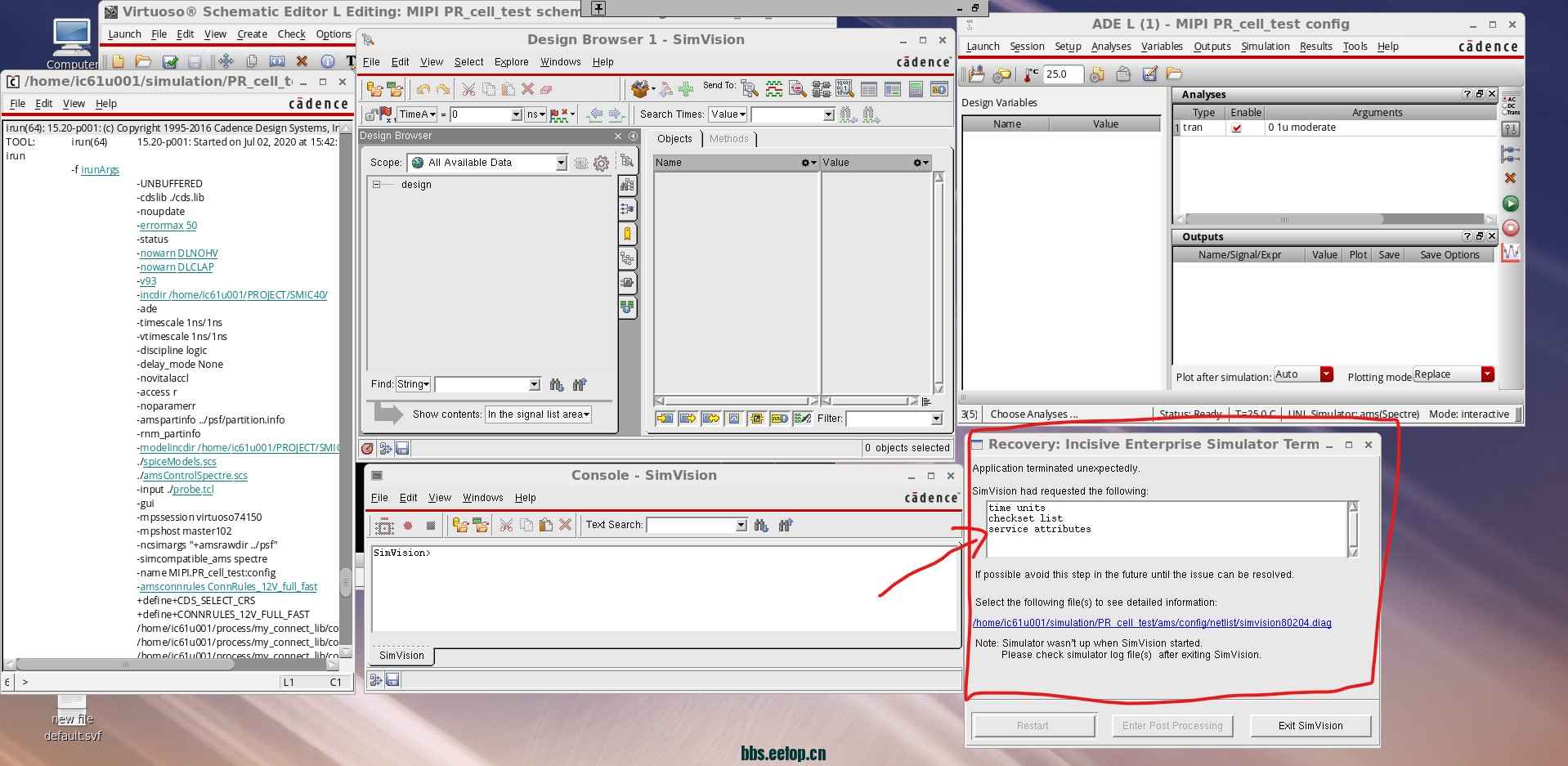Viewport: 1568px width, 766px height.
Task: Send to Source Browser in Design Browser toolbar
Action: pyautogui.click(x=797, y=89)
